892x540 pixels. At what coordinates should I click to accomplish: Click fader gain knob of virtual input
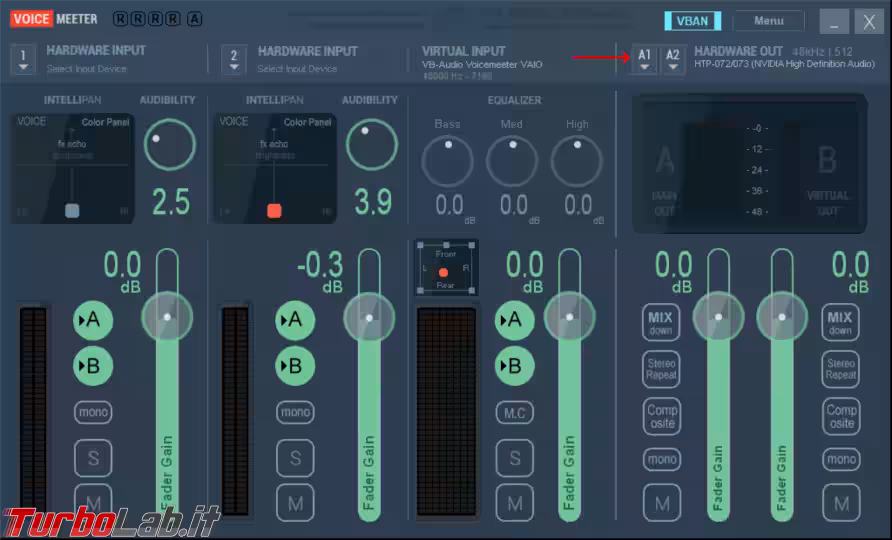click(x=569, y=317)
